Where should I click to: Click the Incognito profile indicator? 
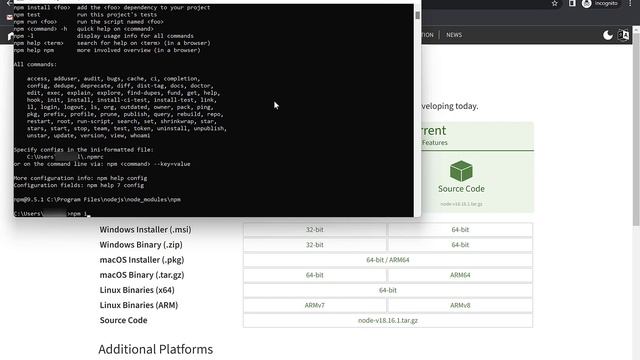pos(600,3)
